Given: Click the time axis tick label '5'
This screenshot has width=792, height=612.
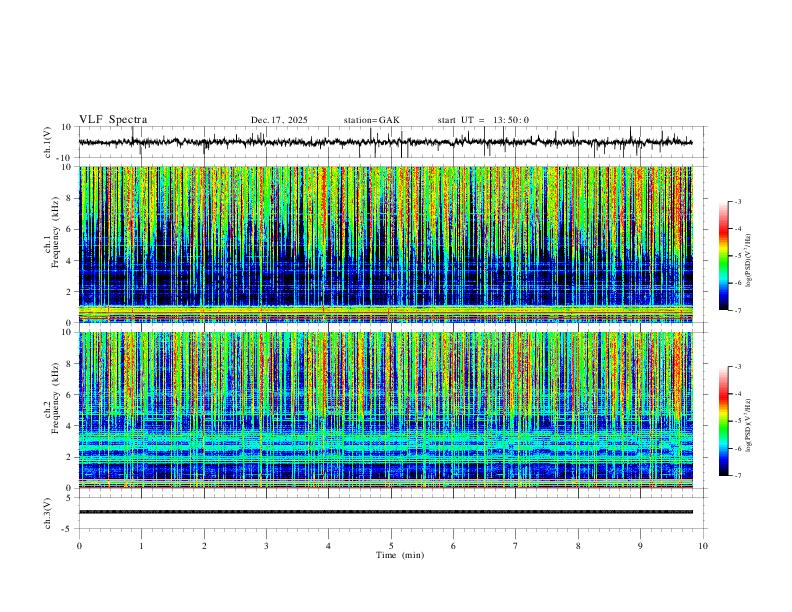Looking at the screenshot, I should click(391, 546).
